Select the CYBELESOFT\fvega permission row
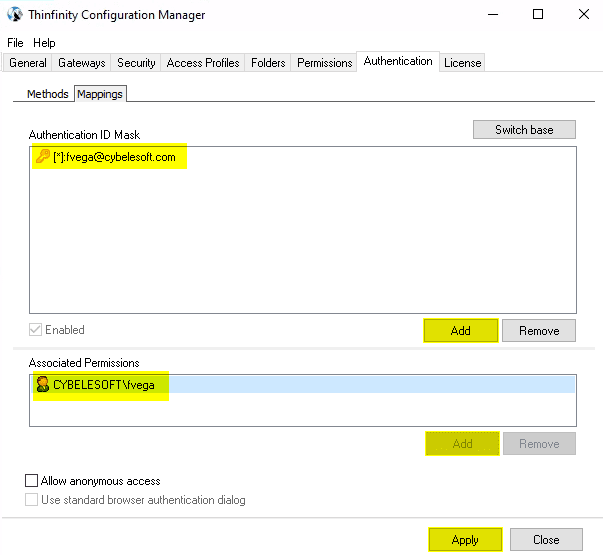The image size is (603, 555). coord(303,385)
